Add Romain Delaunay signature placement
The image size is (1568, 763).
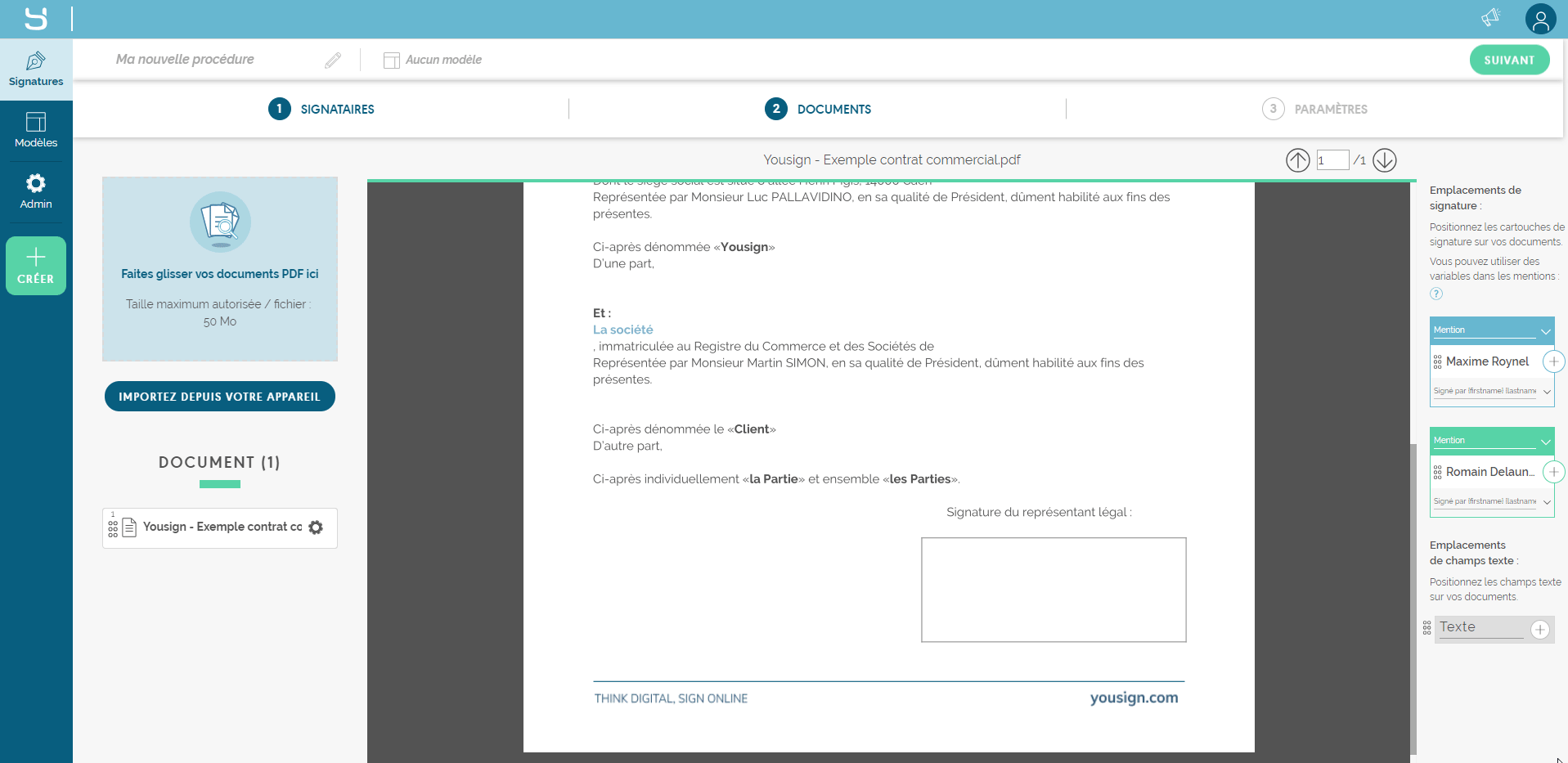[1553, 472]
